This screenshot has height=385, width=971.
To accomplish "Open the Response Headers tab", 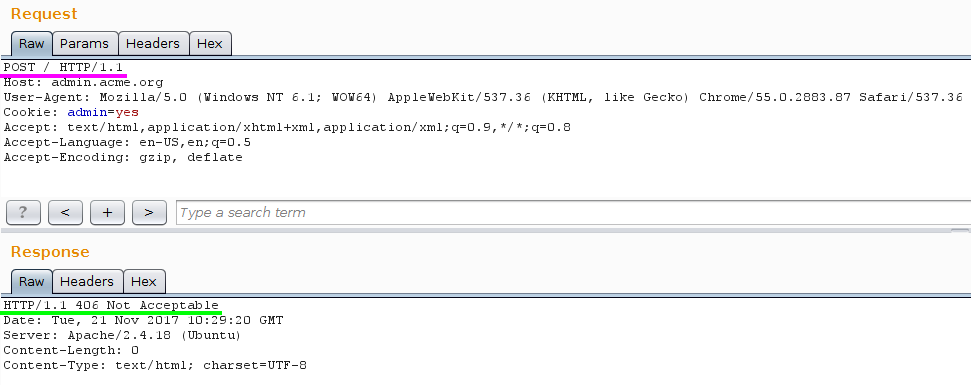I will click(87, 282).
